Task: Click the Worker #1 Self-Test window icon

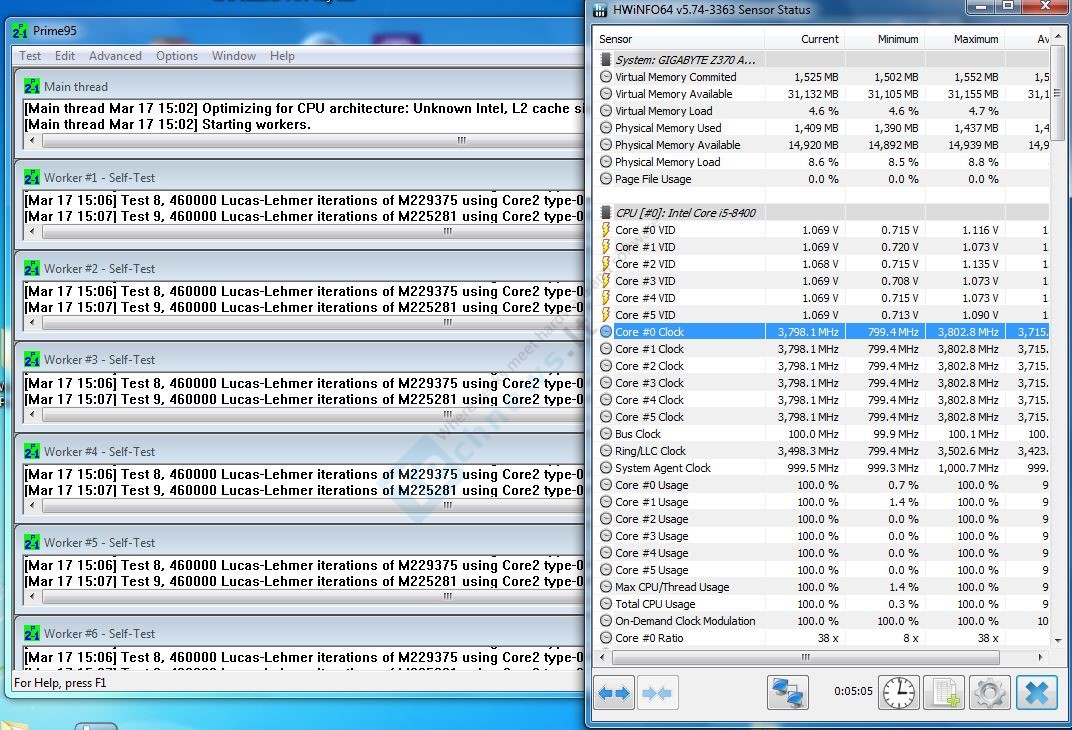Action: point(32,178)
